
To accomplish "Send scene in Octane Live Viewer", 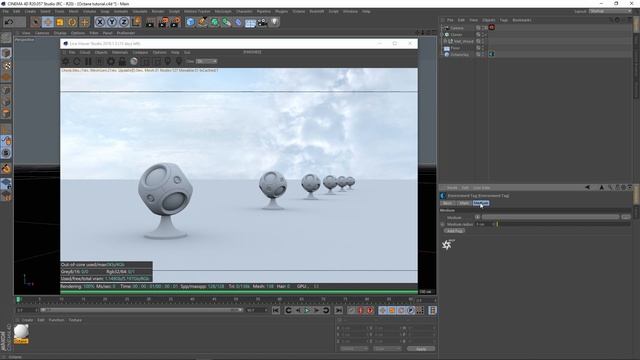I will pyautogui.click(x=65, y=62).
